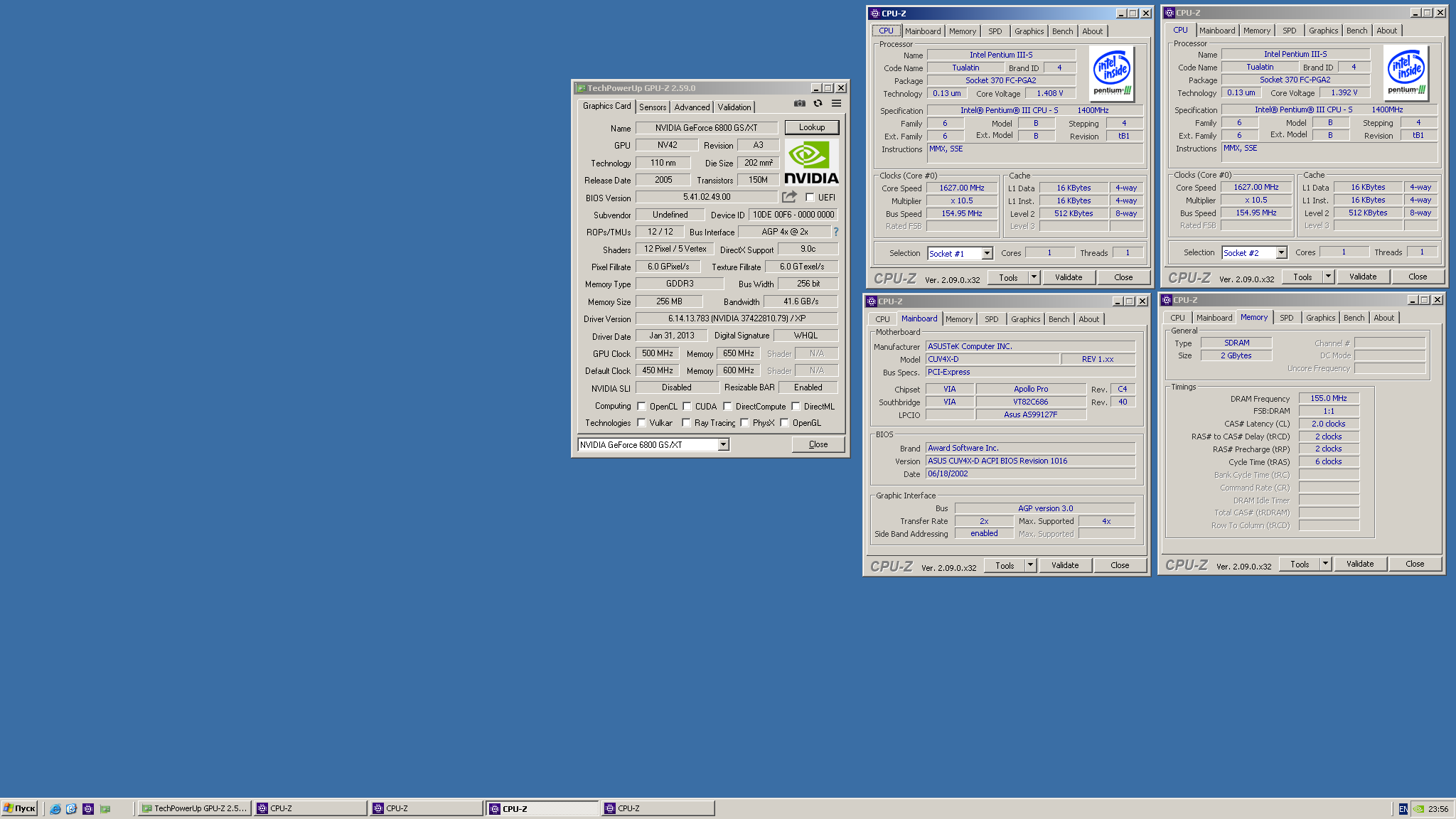The height and width of the screenshot is (819, 1456).
Task: Click Validate in Memory CPU-Z window
Action: point(1360,564)
